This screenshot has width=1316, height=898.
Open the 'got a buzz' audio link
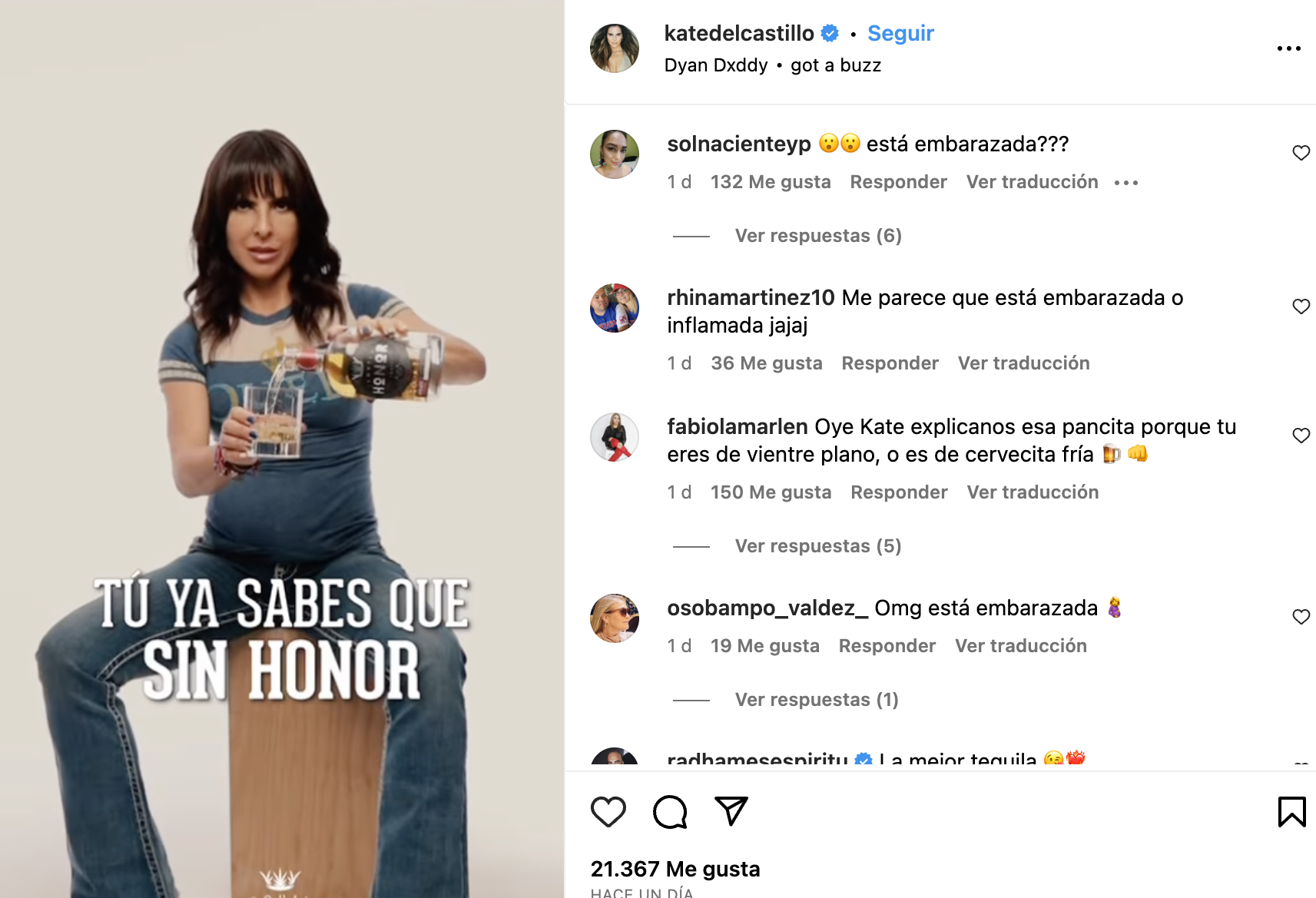coord(836,65)
